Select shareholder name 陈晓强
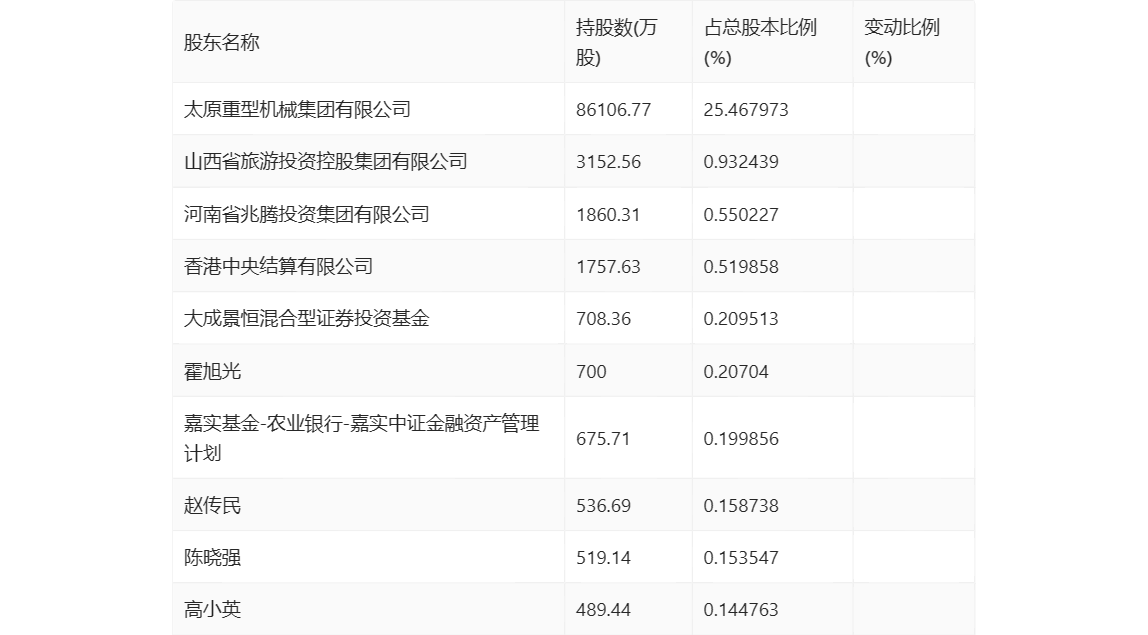Viewport: 1148px width, 635px height. (x=212, y=557)
